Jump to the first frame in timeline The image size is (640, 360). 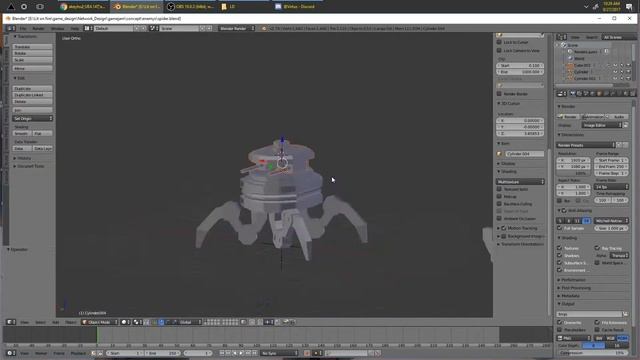click(222, 353)
